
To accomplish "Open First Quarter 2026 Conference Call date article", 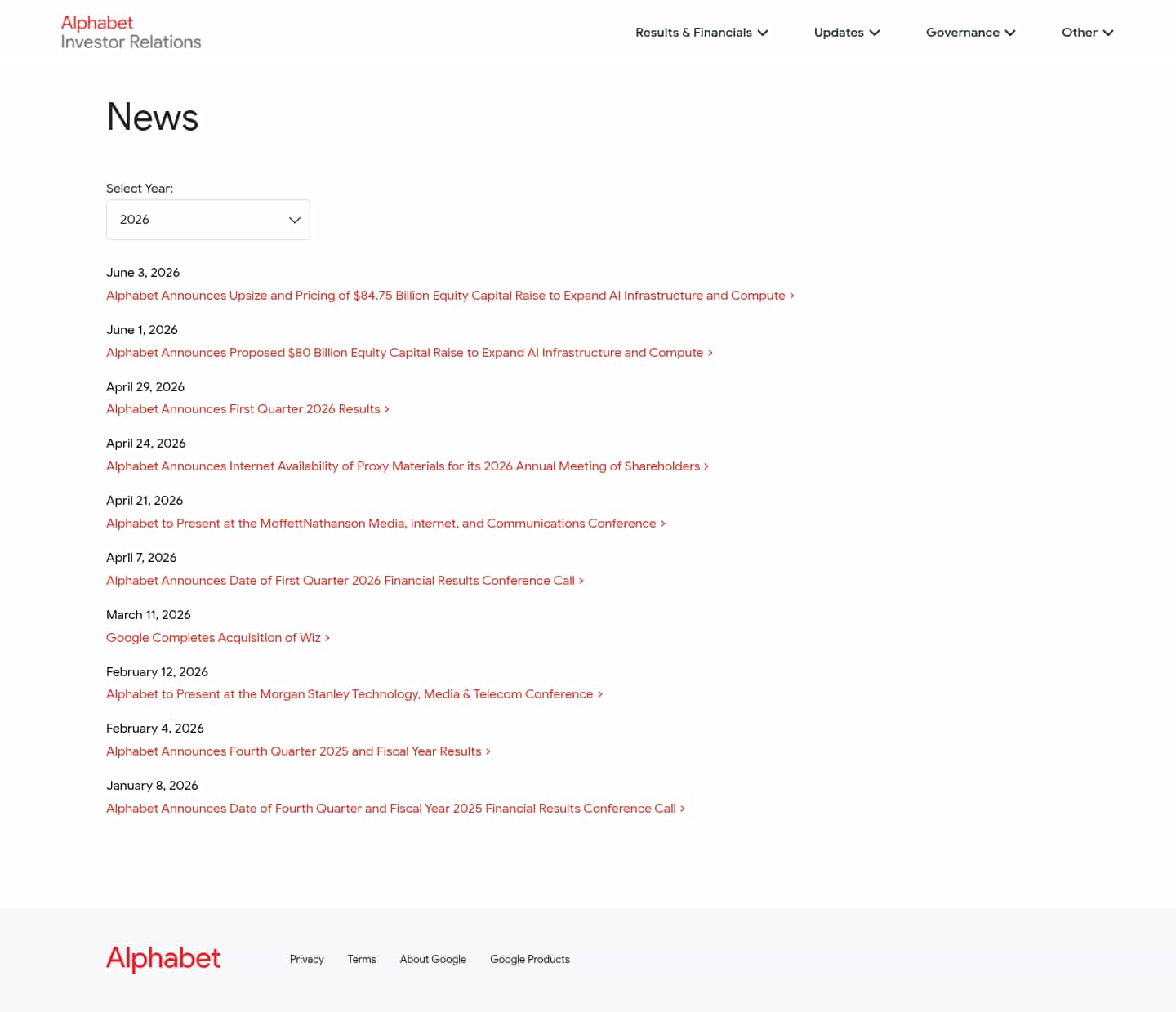I will click(x=345, y=581).
